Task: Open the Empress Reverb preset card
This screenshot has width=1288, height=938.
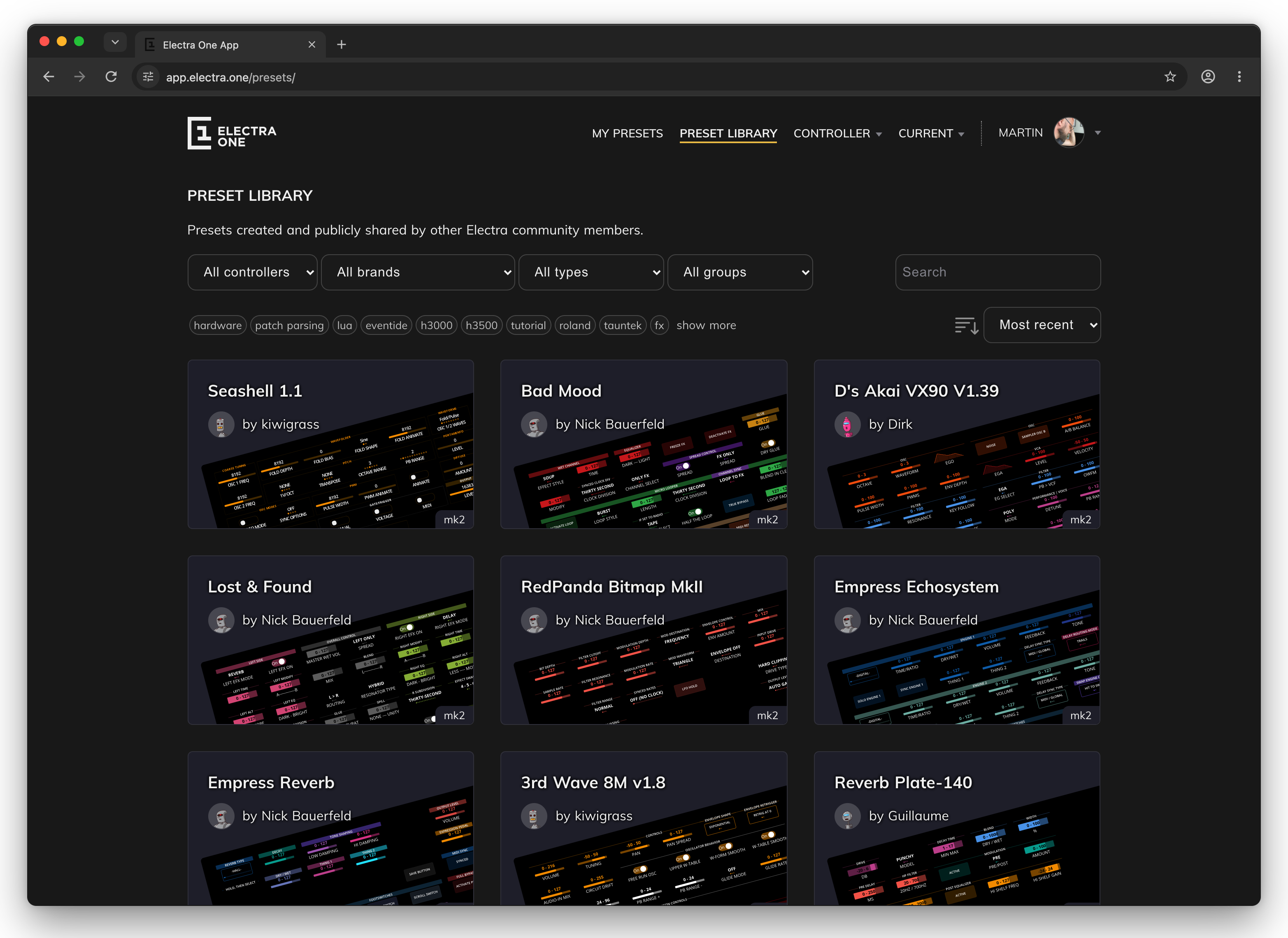Action: [x=330, y=829]
